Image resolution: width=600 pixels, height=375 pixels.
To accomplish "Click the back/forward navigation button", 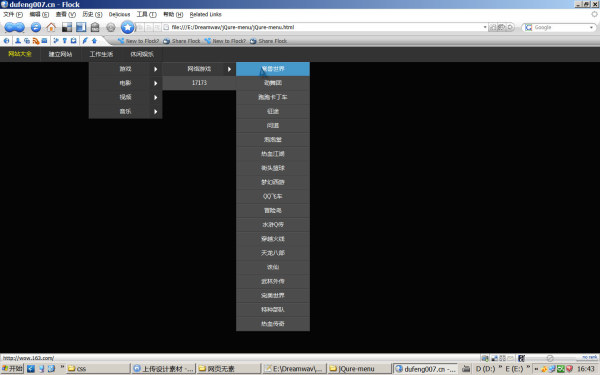I will pos(15,27).
